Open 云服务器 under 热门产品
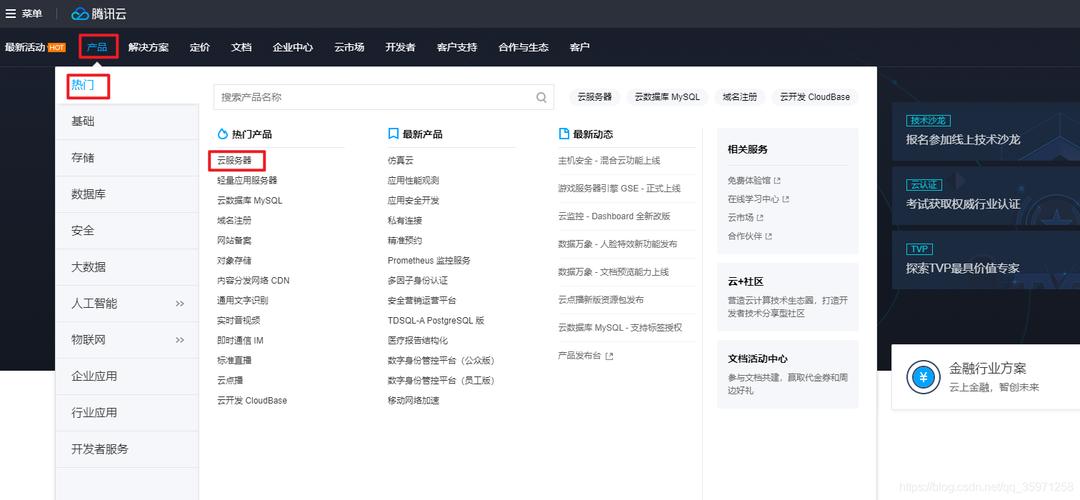This screenshot has width=1080, height=500. 234,160
